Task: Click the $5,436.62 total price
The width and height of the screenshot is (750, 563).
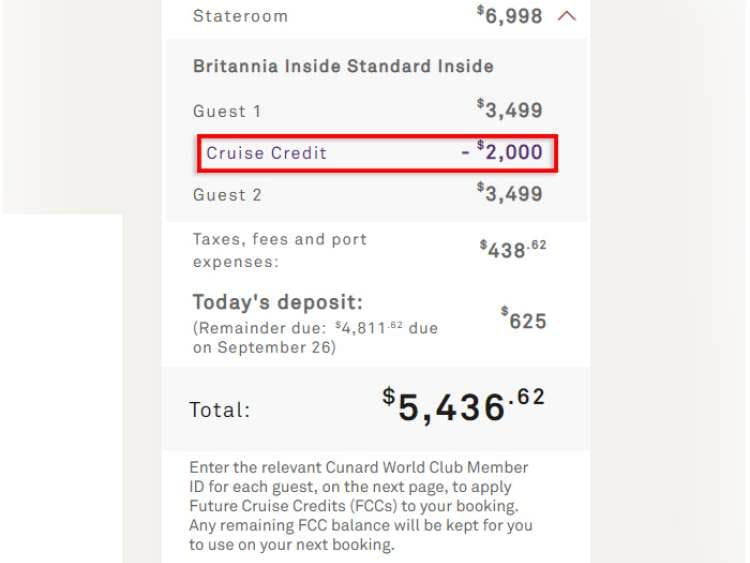Action: [x=464, y=406]
